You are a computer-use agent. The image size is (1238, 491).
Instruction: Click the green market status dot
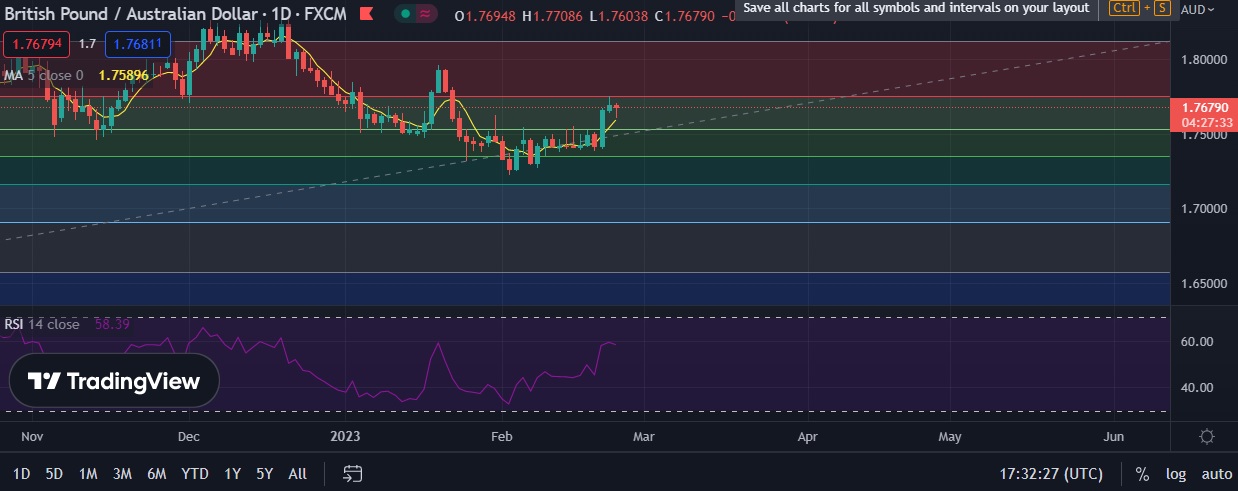pos(404,15)
